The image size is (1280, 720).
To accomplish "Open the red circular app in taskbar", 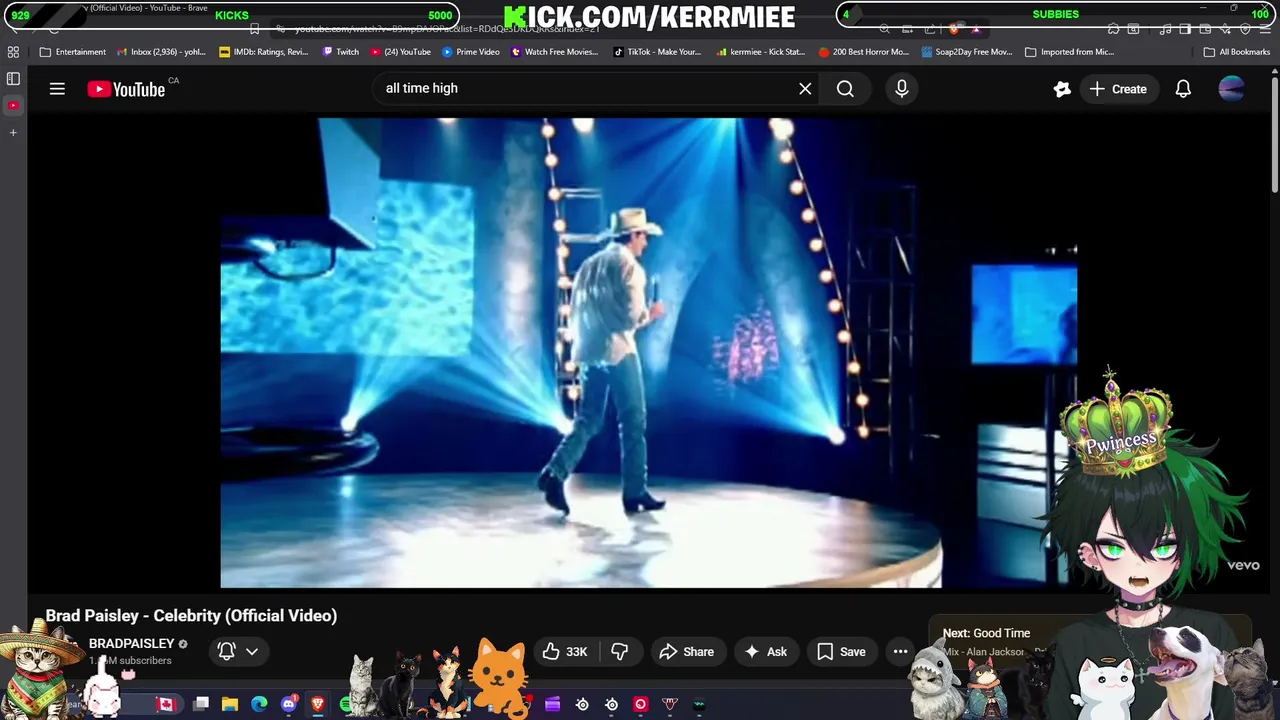I will pos(641,704).
